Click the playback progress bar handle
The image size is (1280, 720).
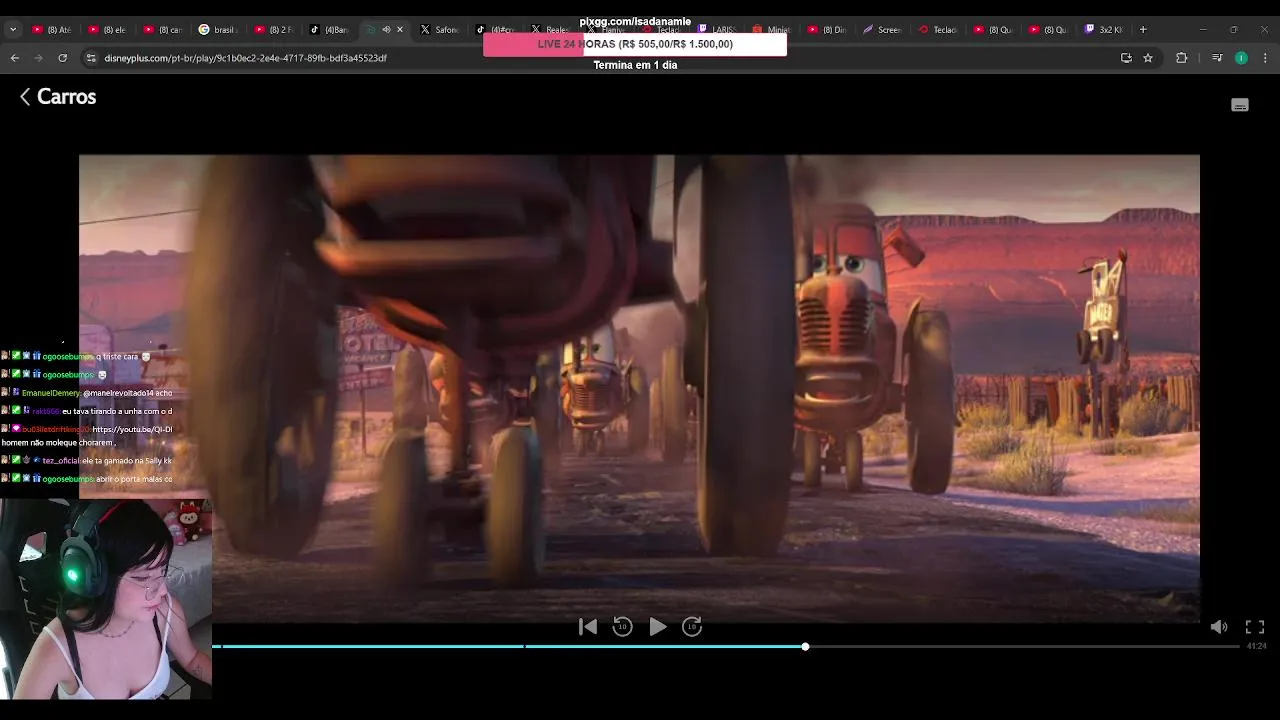pyautogui.click(x=805, y=647)
